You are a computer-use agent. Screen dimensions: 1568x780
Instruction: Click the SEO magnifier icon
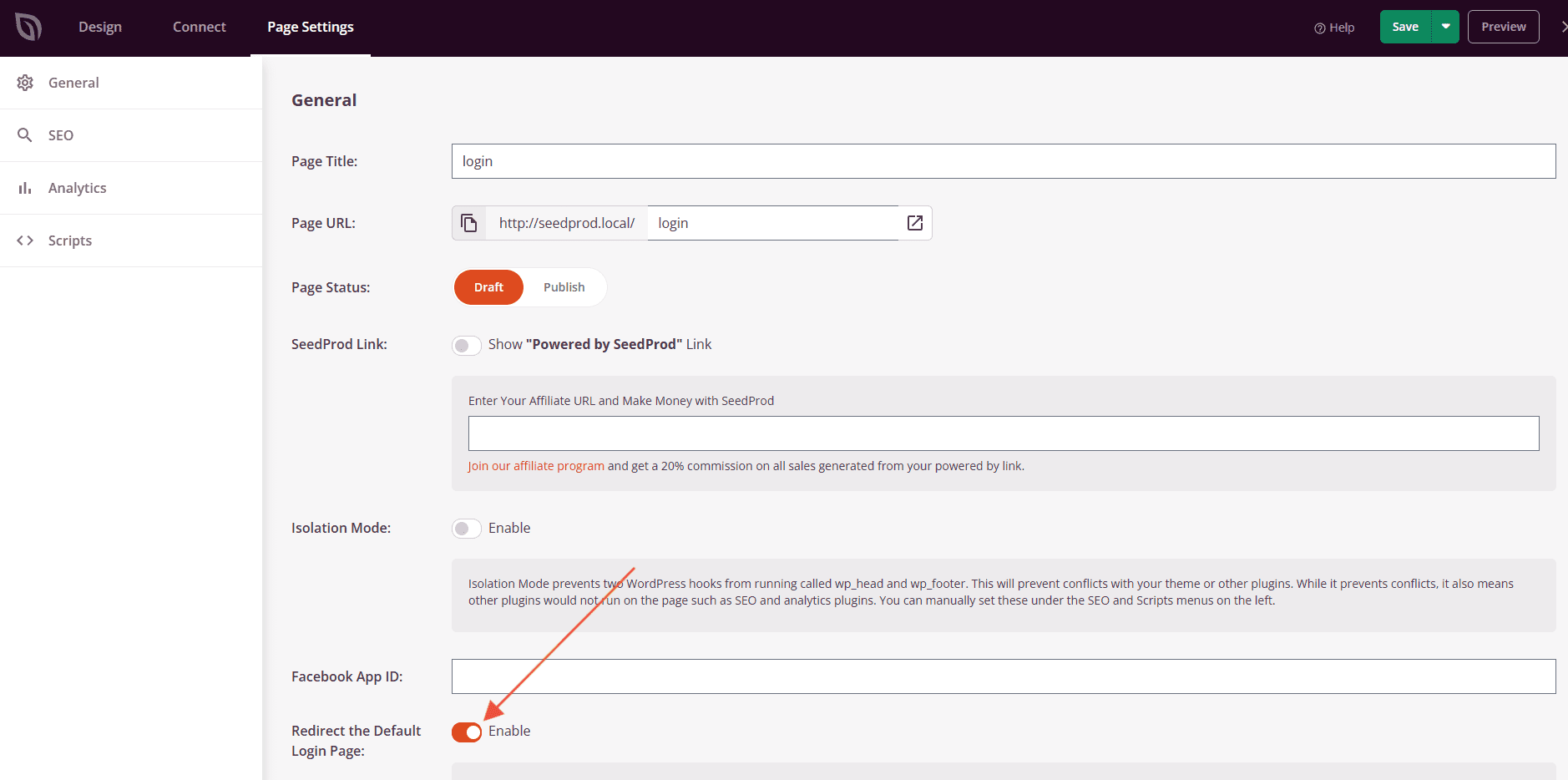(x=25, y=135)
